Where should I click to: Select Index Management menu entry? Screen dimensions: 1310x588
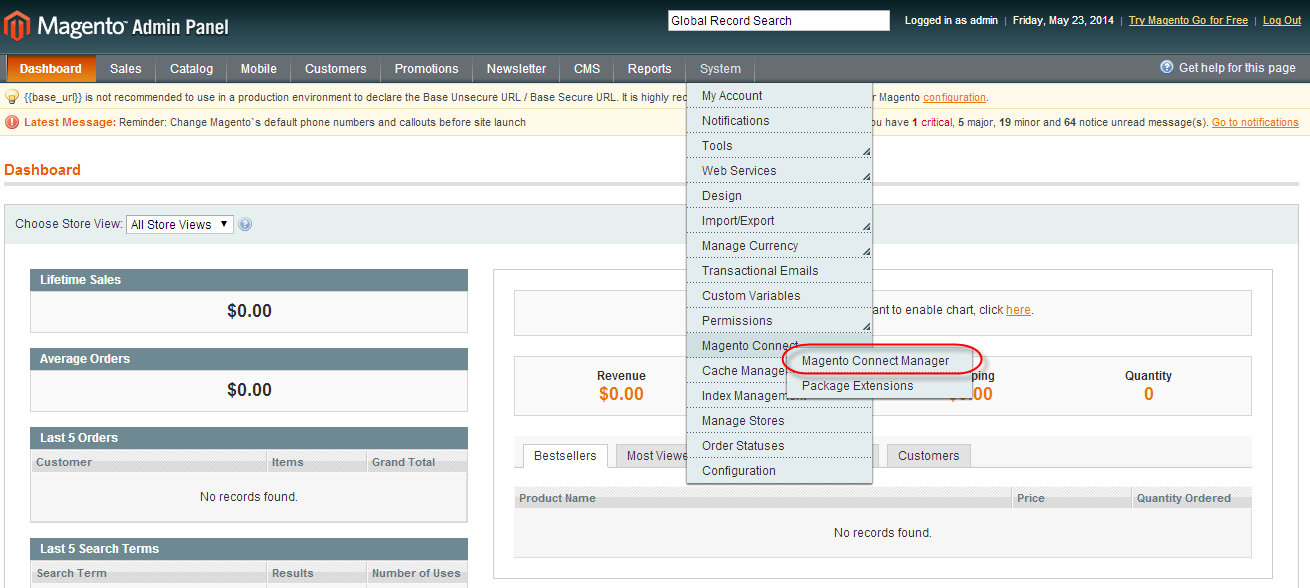coord(743,396)
